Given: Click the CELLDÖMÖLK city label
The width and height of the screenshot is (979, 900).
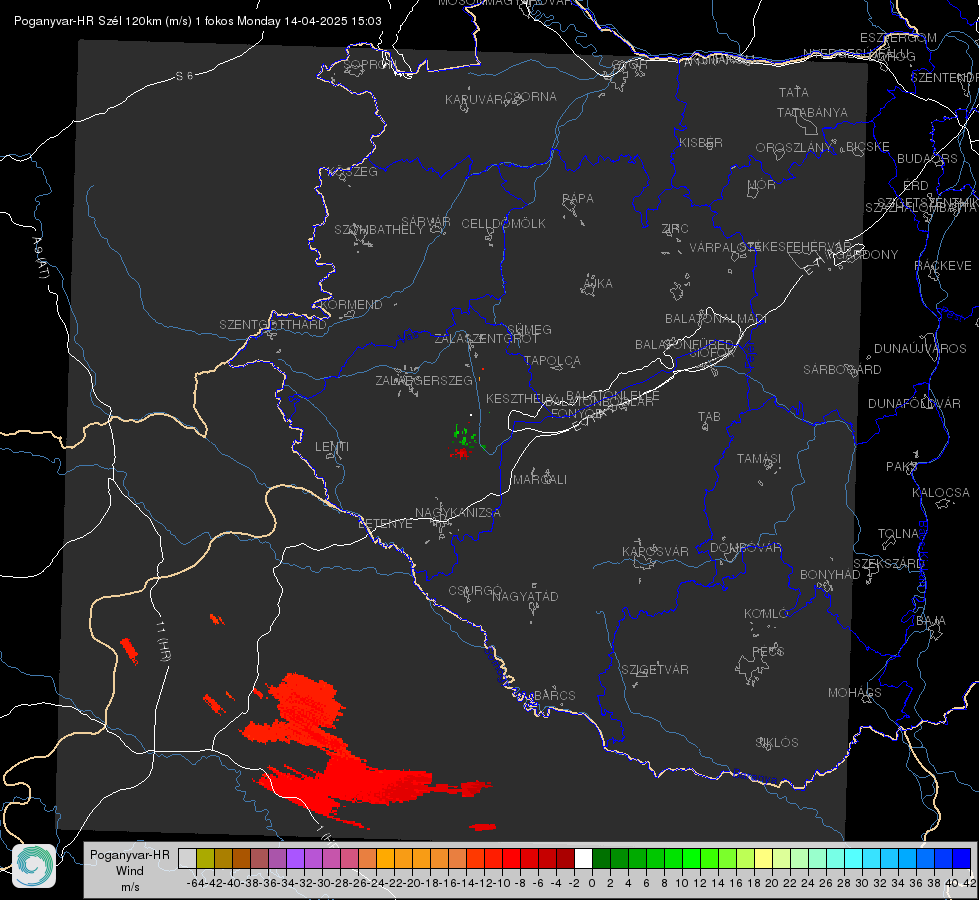Looking at the screenshot, I should [503, 224].
